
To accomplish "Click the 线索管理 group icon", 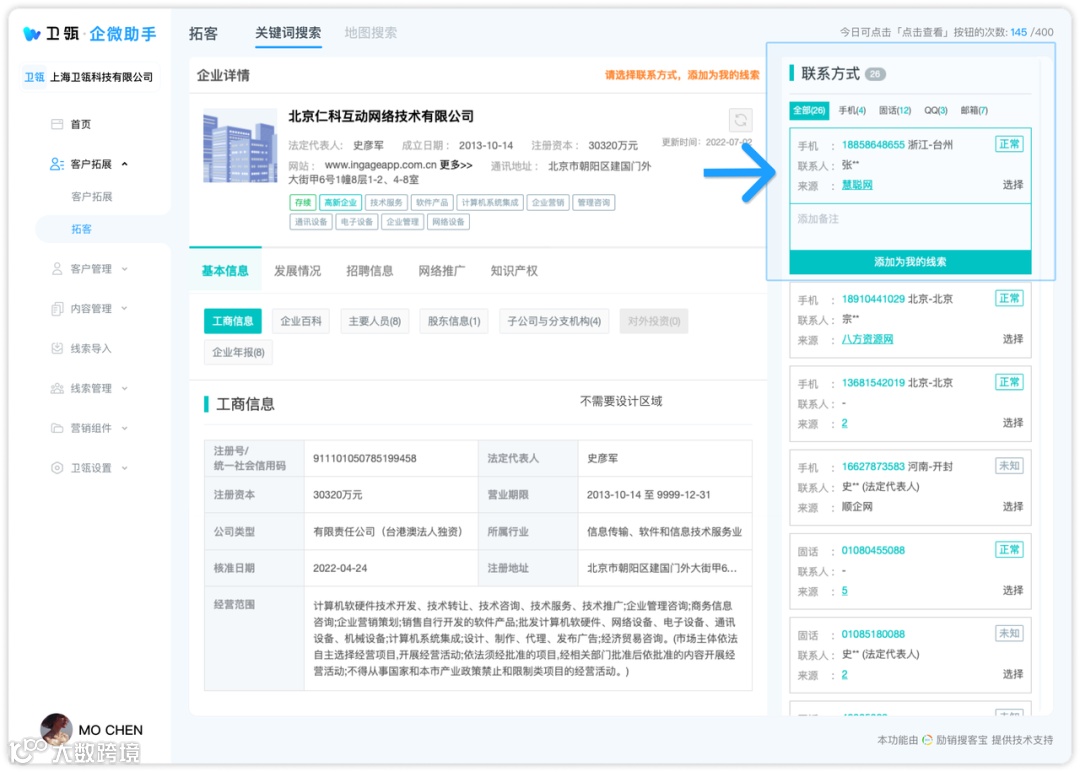I will click(x=57, y=388).
